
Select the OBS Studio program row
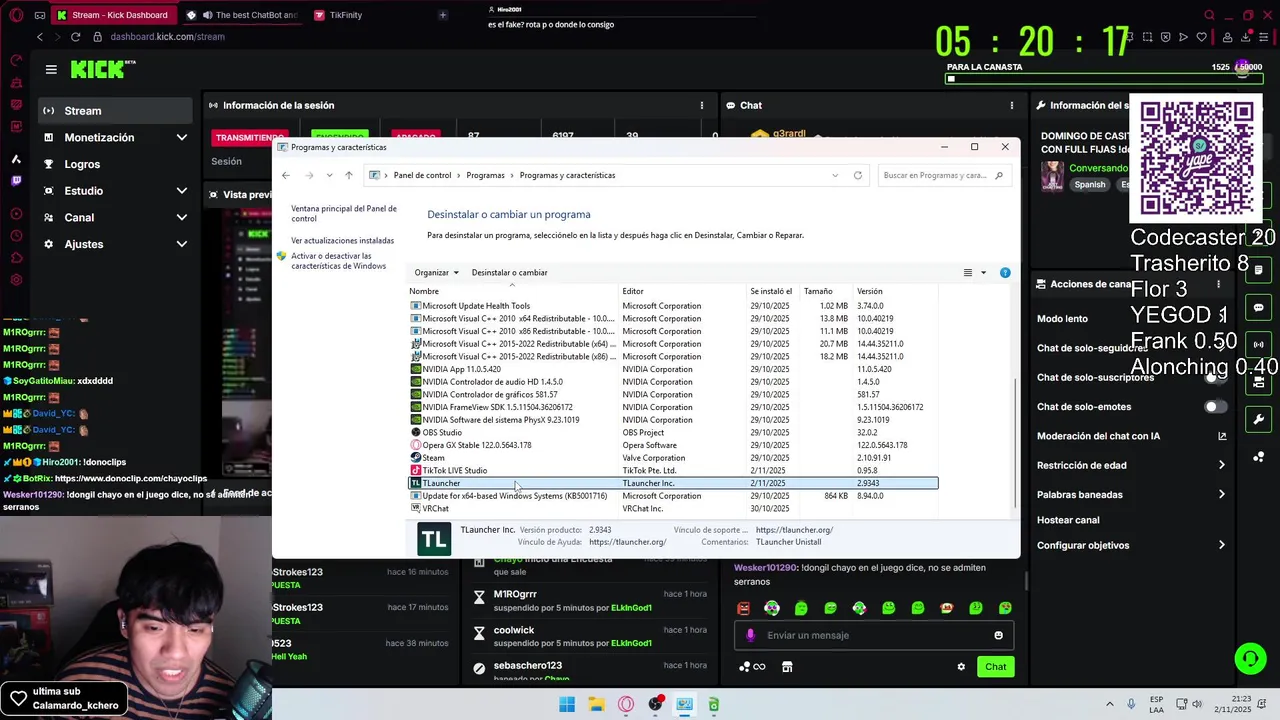[673, 433]
